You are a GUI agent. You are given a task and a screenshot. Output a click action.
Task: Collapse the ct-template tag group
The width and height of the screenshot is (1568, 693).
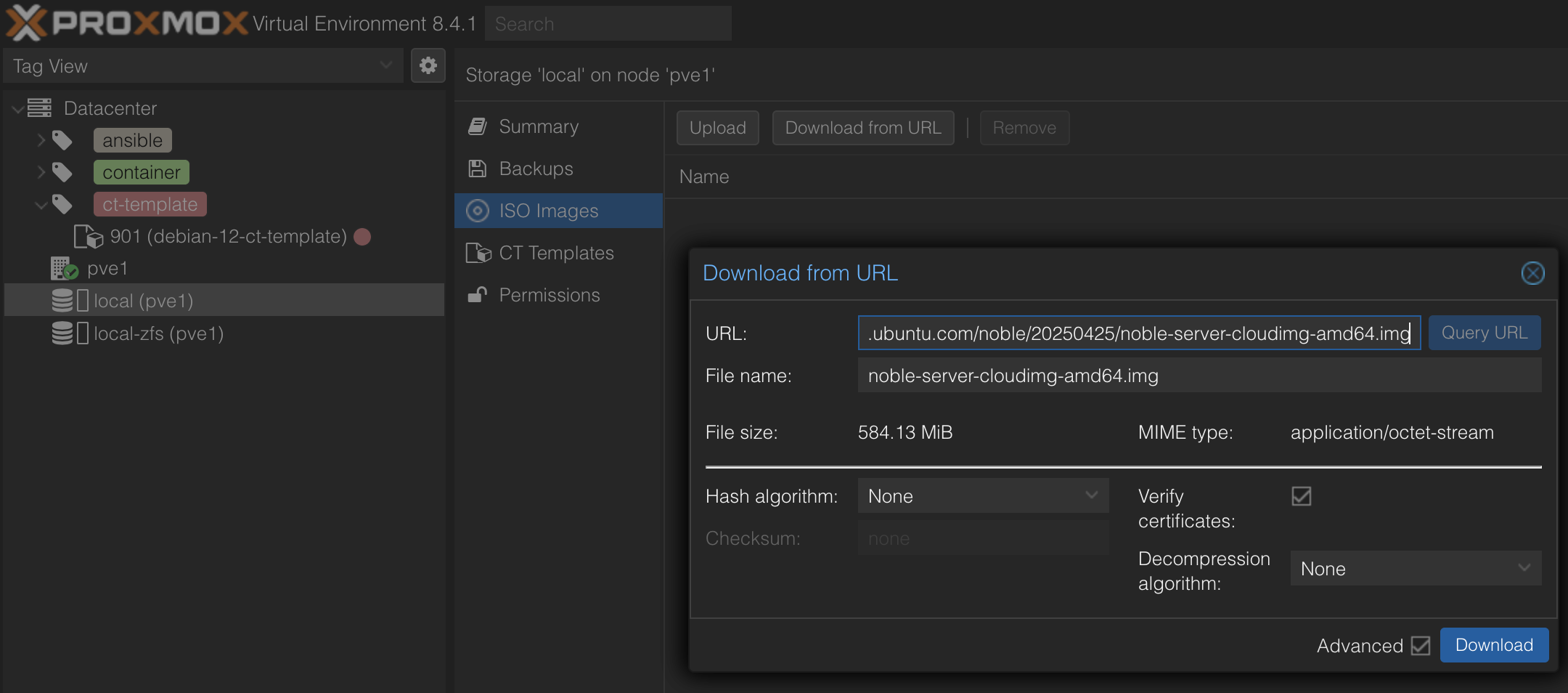(x=41, y=205)
